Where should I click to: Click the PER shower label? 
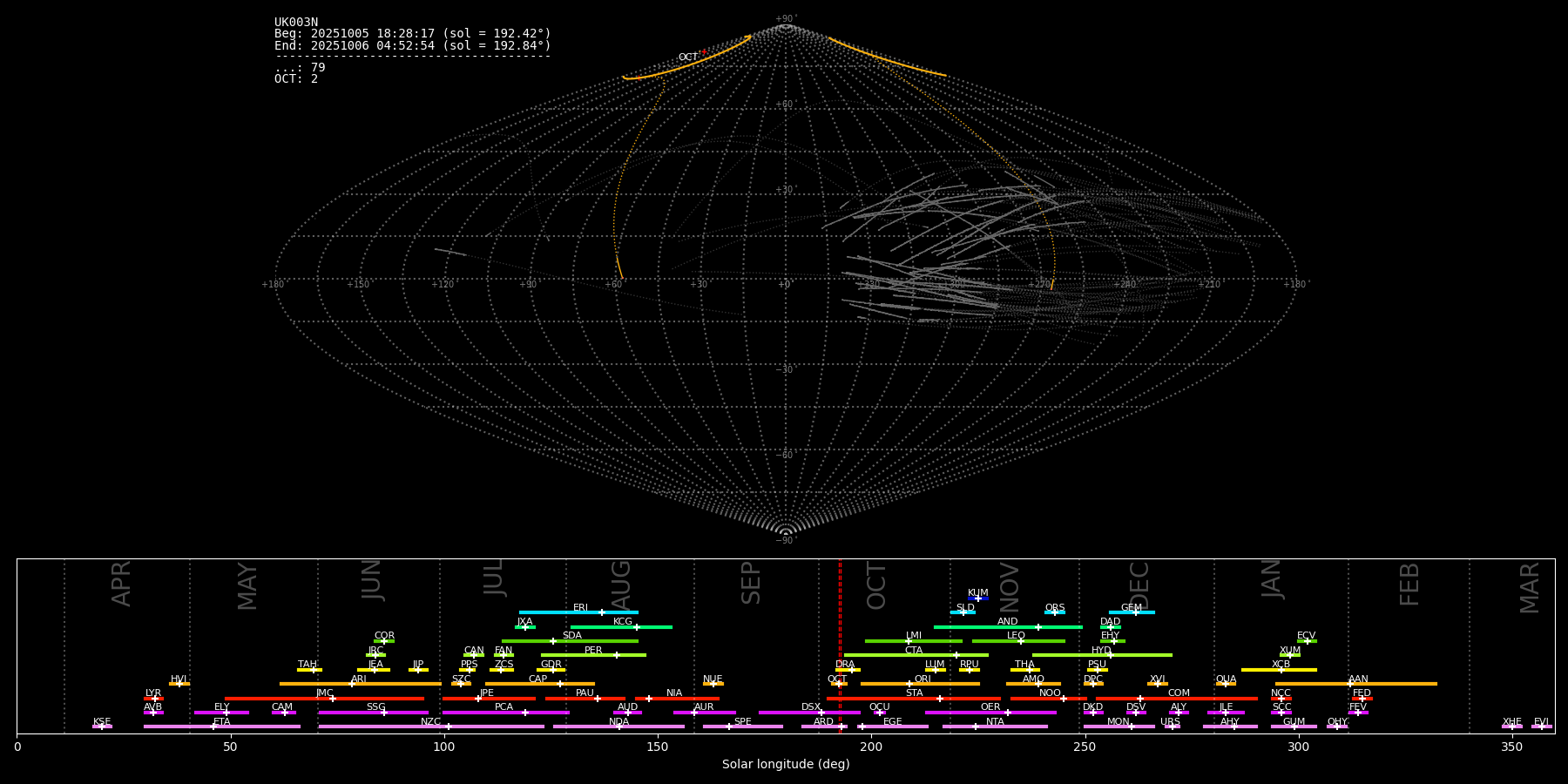(593, 651)
